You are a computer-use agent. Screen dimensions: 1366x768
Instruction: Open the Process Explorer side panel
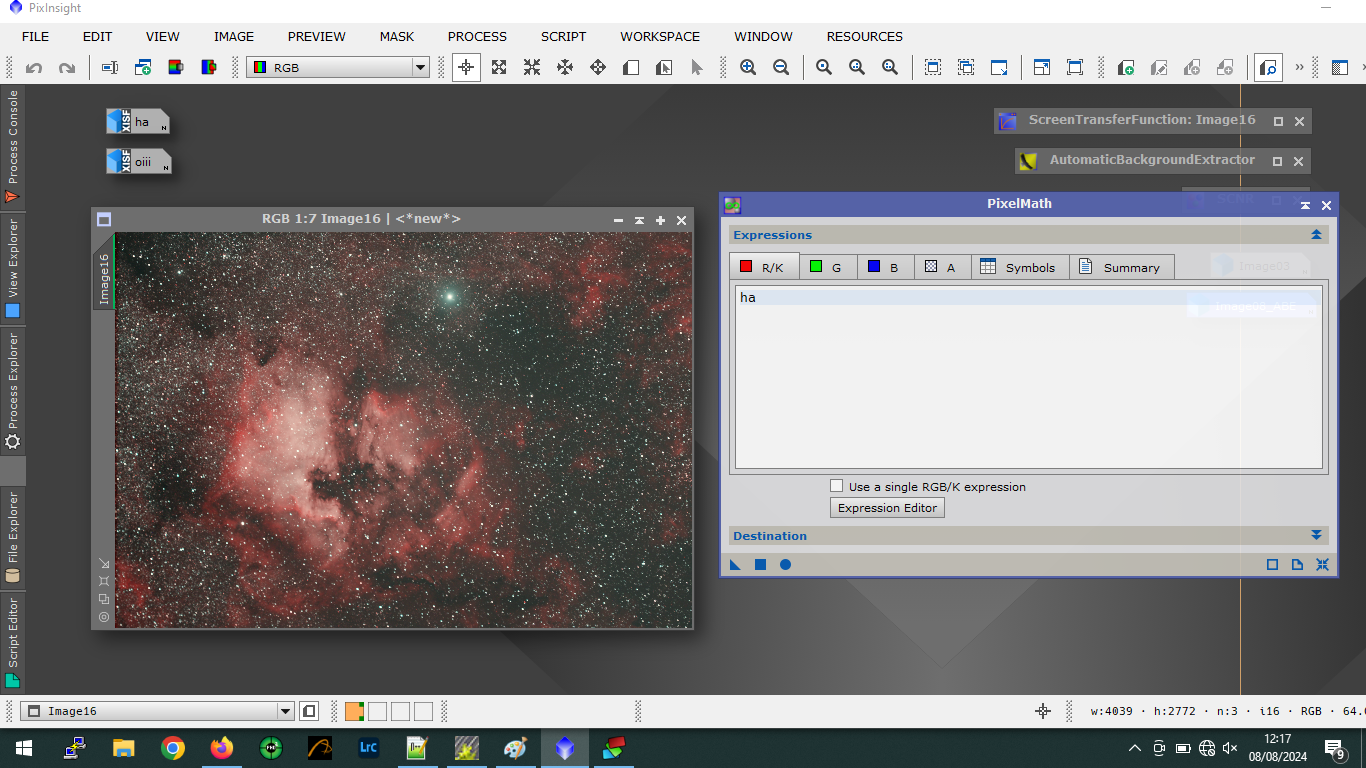(x=13, y=391)
